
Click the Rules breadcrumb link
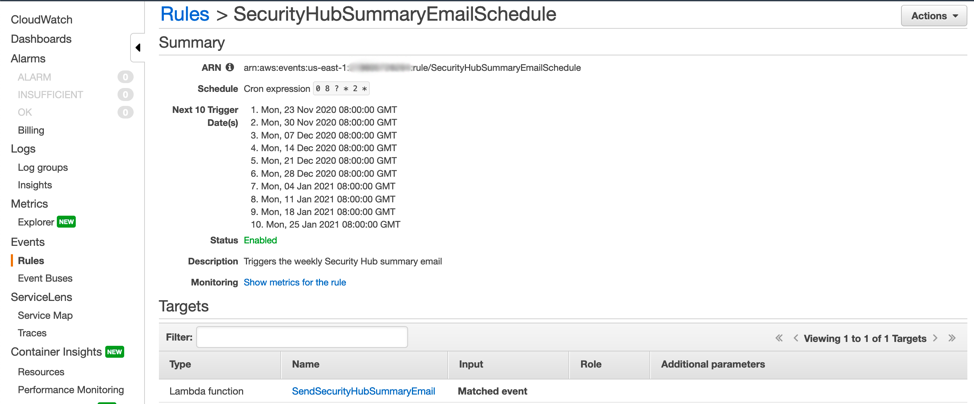(x=184, y=14)
